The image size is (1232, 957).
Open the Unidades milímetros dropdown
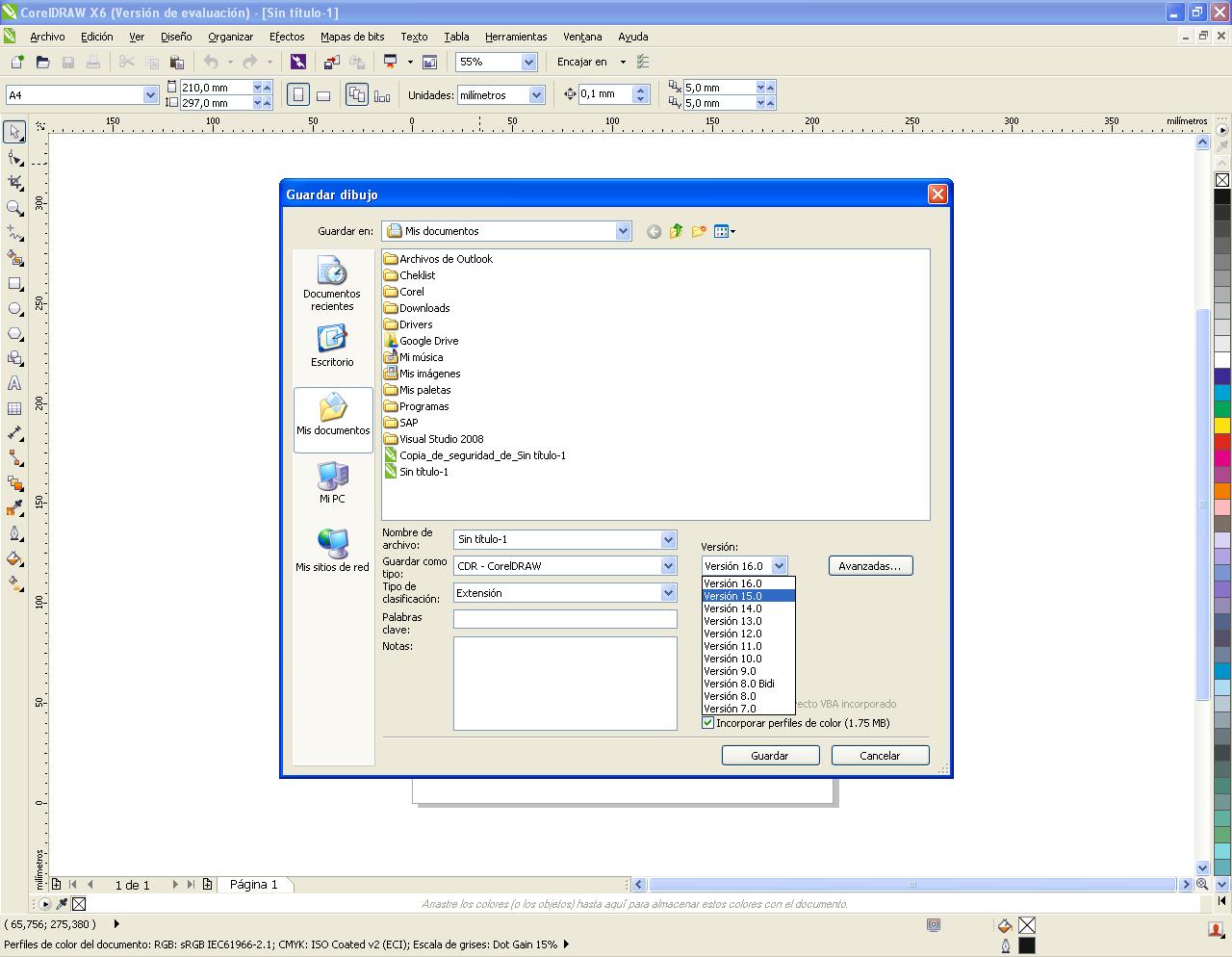537,94
